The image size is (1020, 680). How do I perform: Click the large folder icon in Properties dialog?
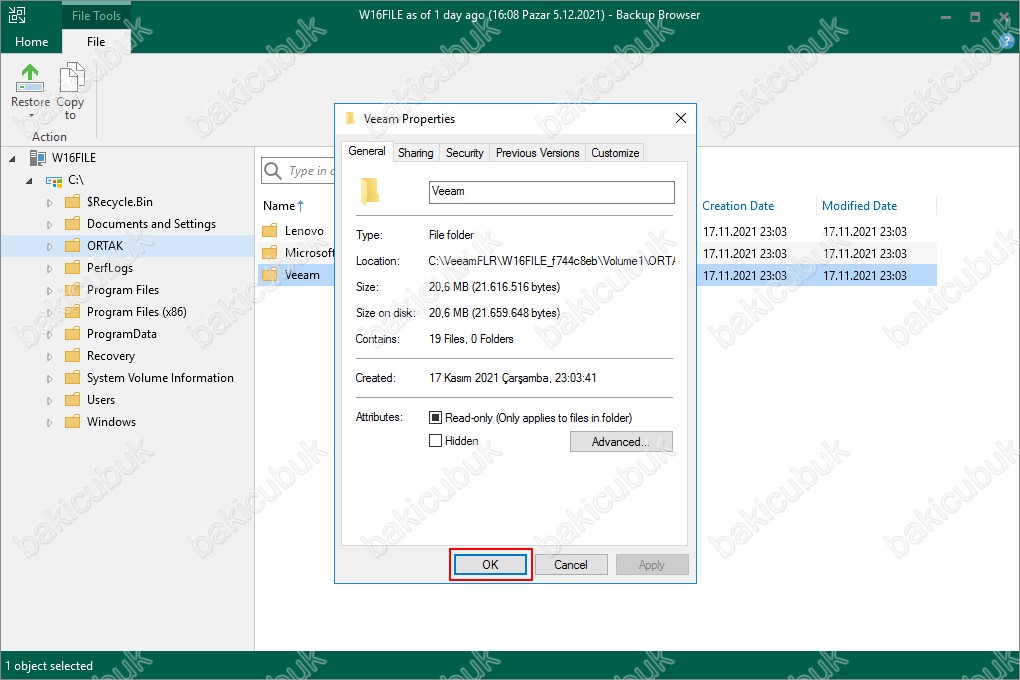tap(369, 191)
